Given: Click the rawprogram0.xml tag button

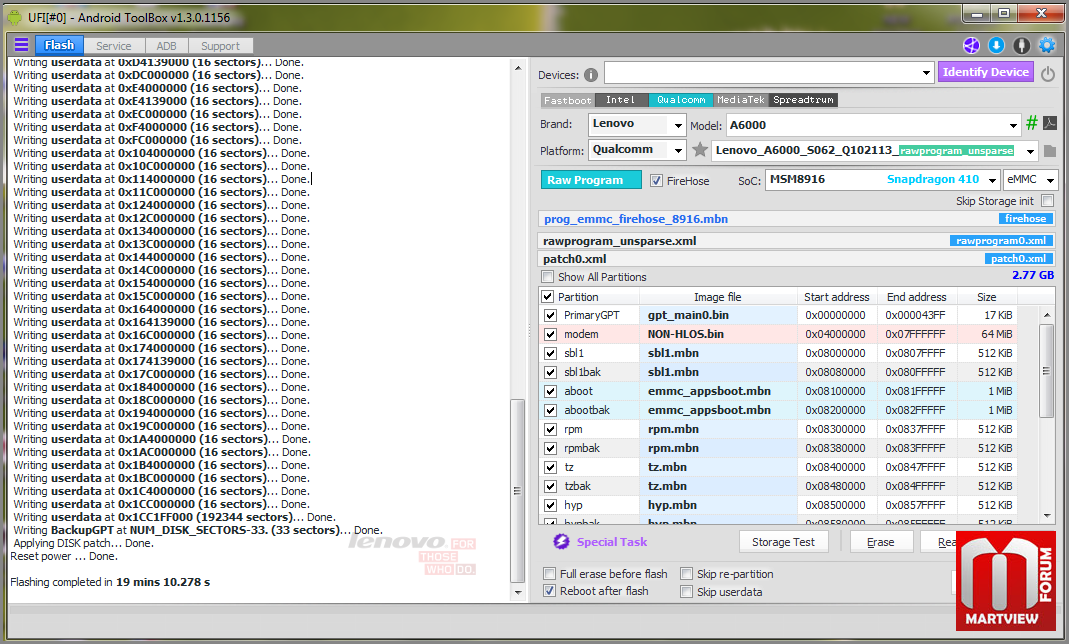Looking at the screenshot, I should point(1001,241).
